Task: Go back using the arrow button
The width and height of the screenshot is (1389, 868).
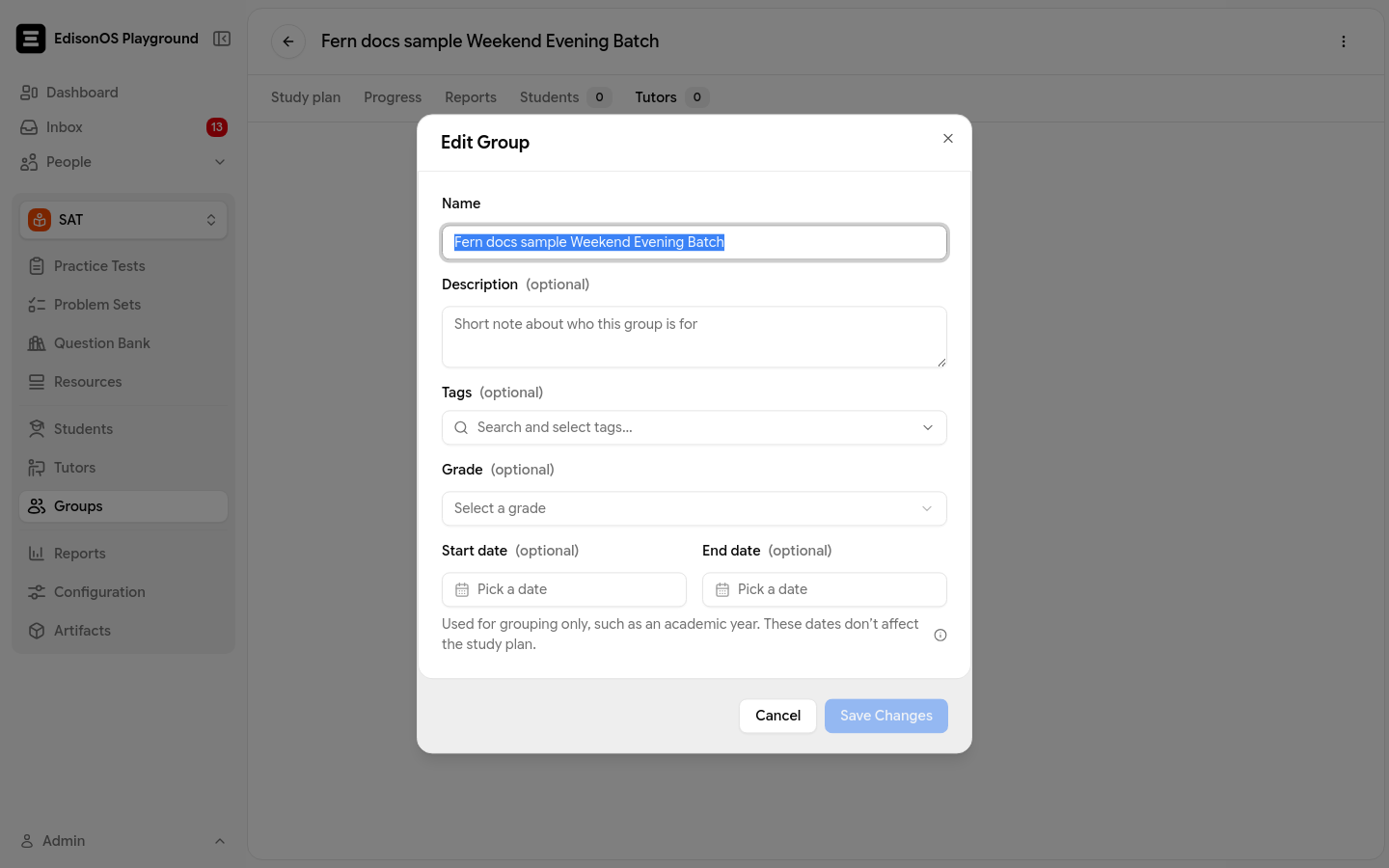Action: point(288,41)
